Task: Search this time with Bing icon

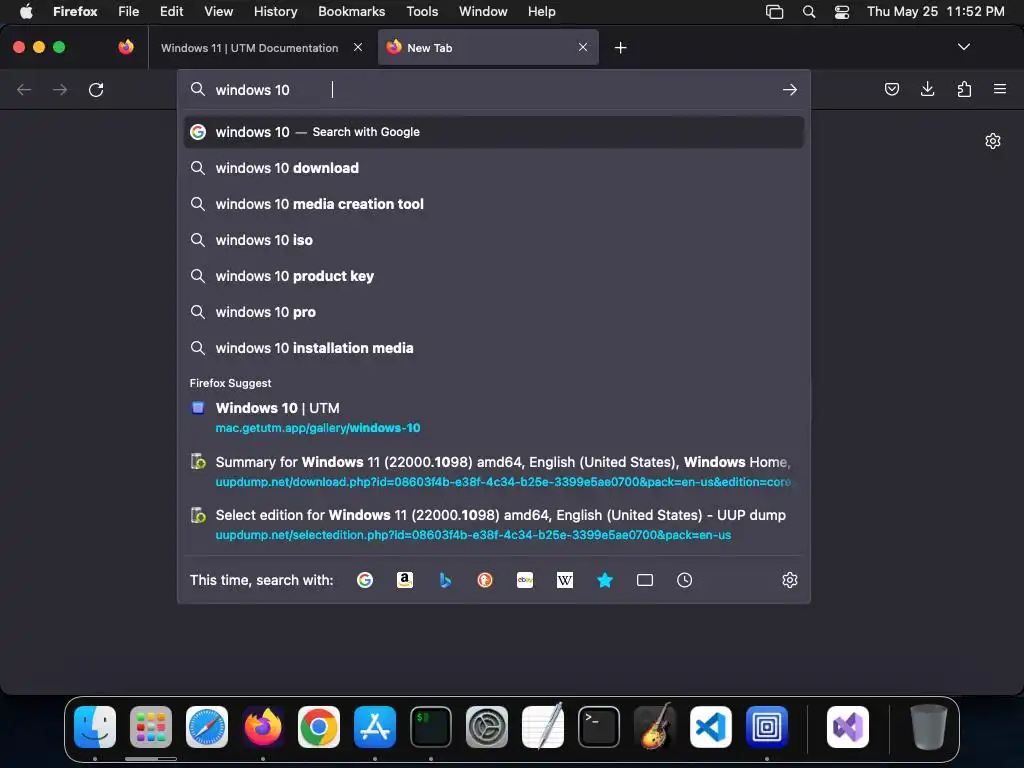Action: pyautogui.click(x=445, y=580)
